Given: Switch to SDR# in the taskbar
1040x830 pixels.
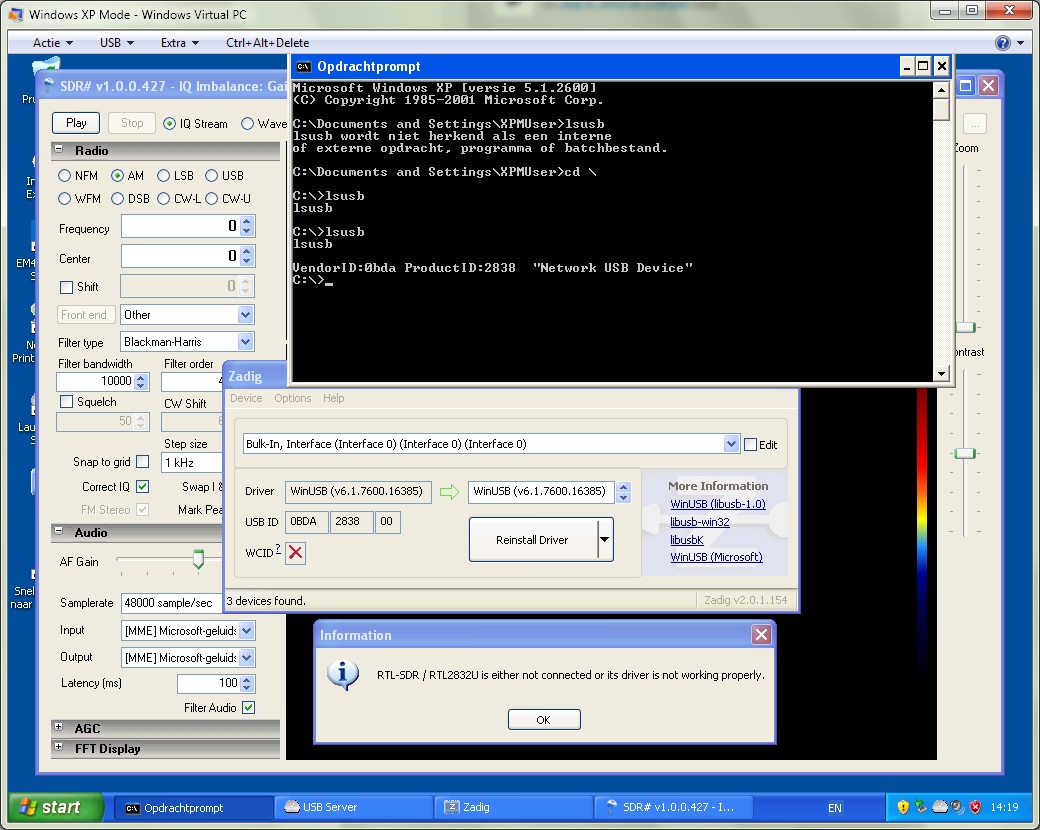Looking at the screenshot, I should (674, 807).
